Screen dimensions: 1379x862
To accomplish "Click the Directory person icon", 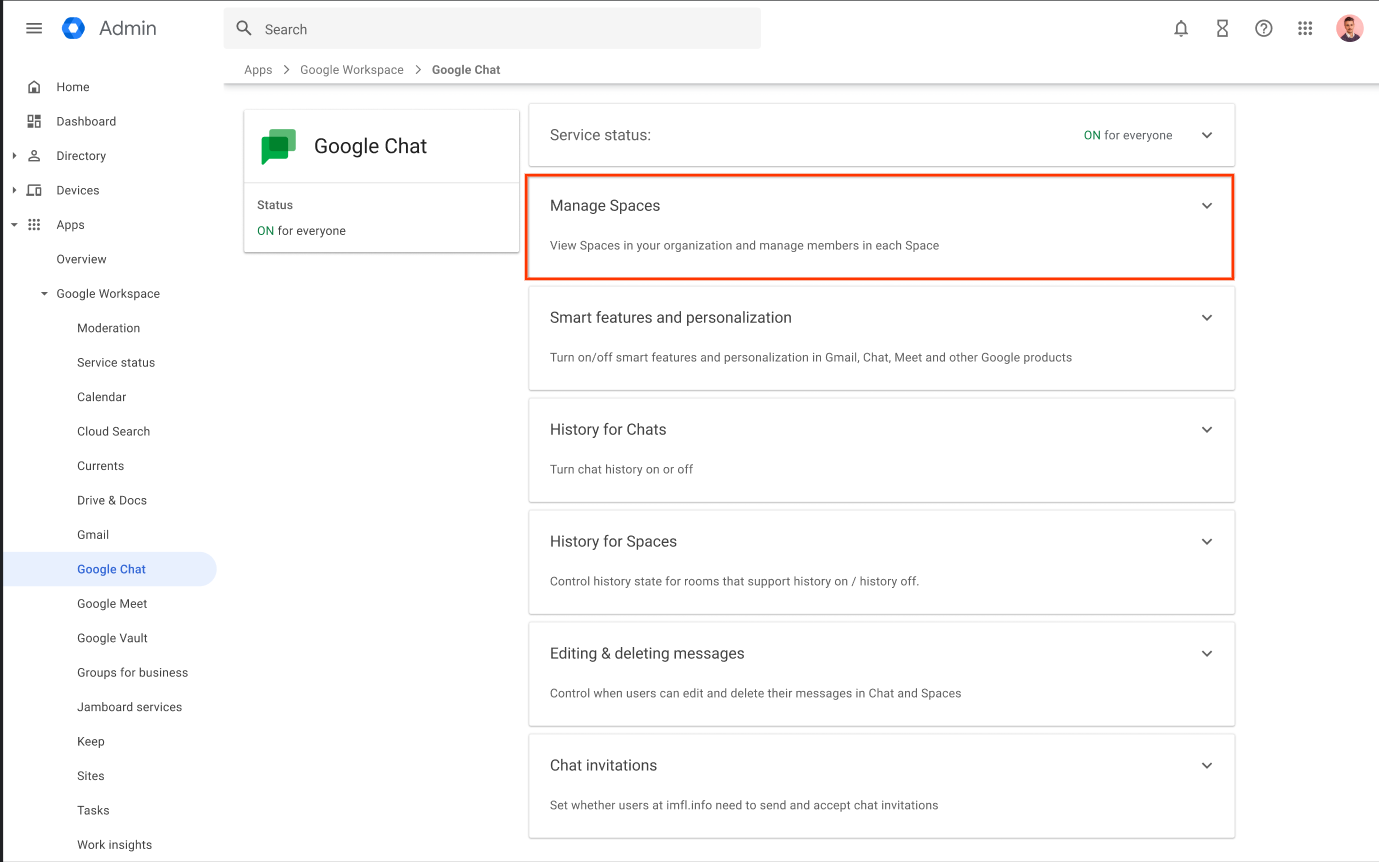I will point(34,156).
